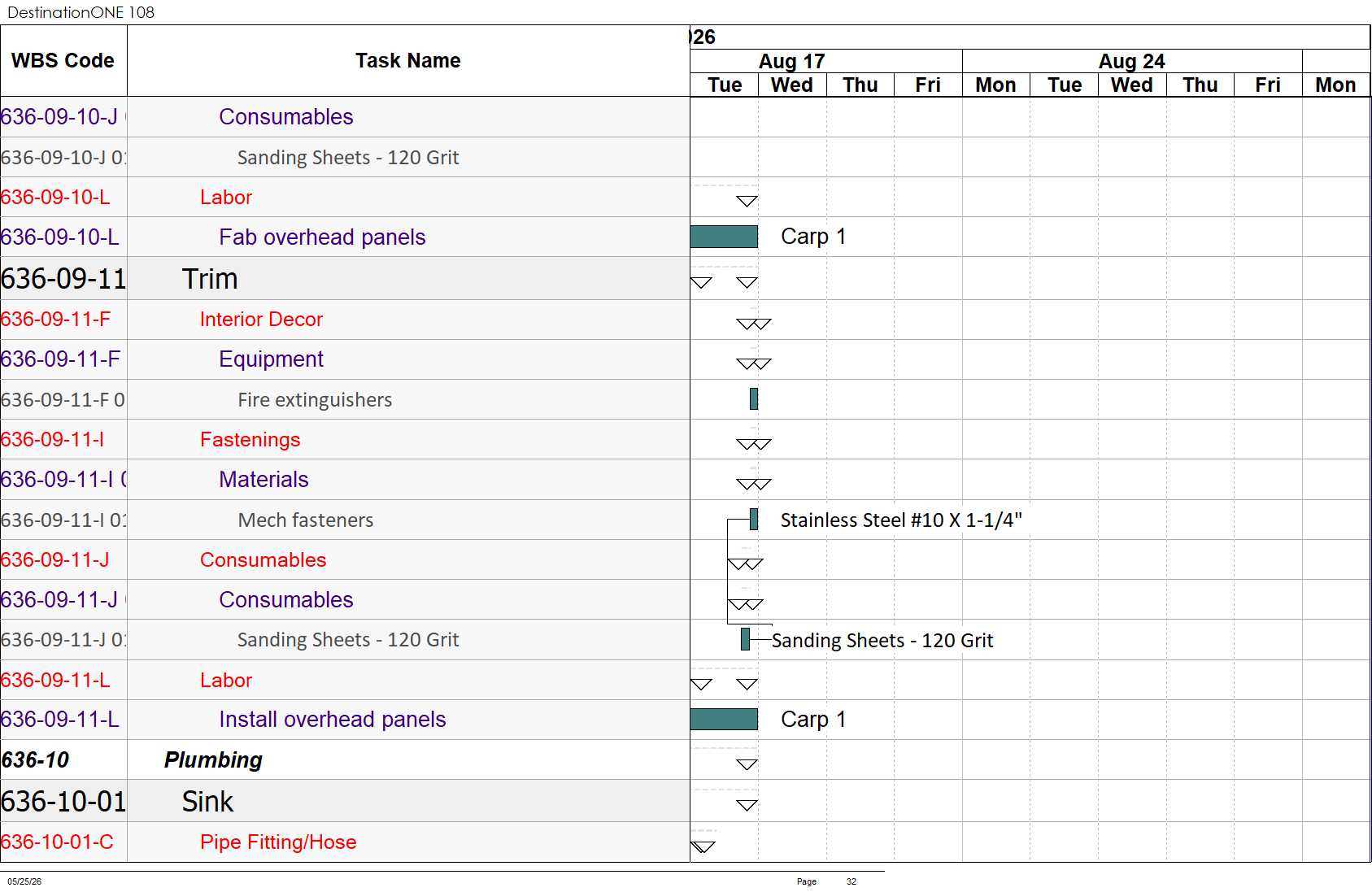Select the Trim task row
The image size is (1372, 892).
tap(345, 278)
